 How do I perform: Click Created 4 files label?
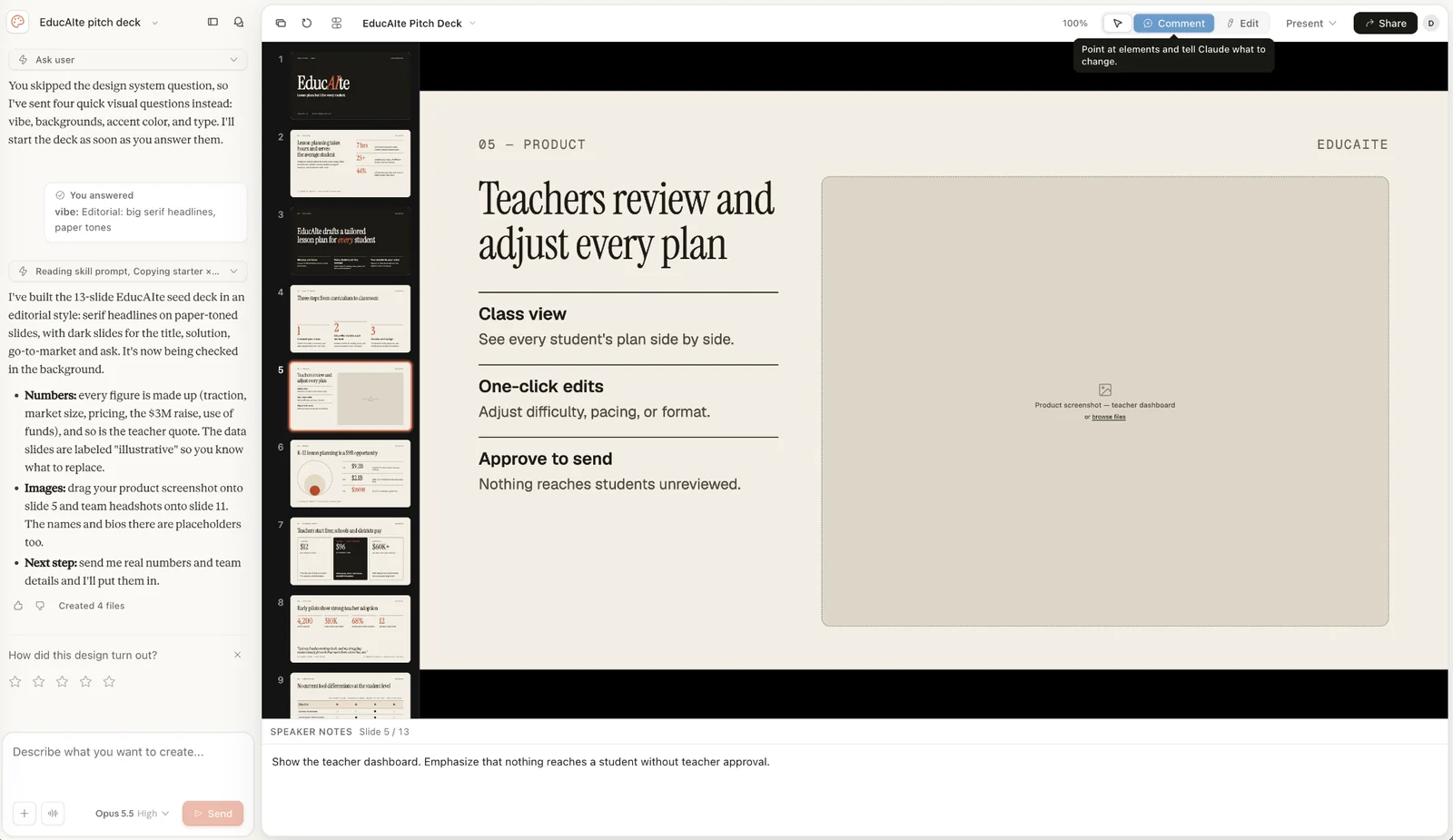pyautogui.click(x=92, y=606)
